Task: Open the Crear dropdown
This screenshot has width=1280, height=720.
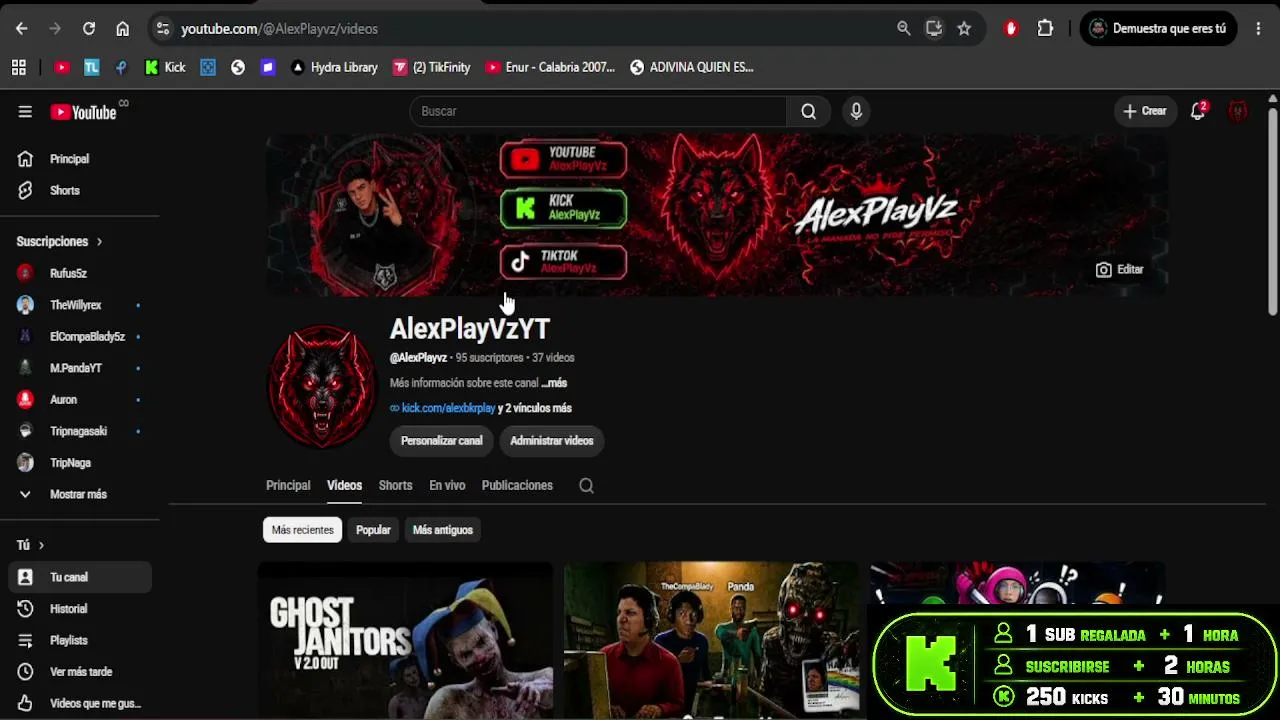Action: pyautogui.click(x=1145, y=111)
